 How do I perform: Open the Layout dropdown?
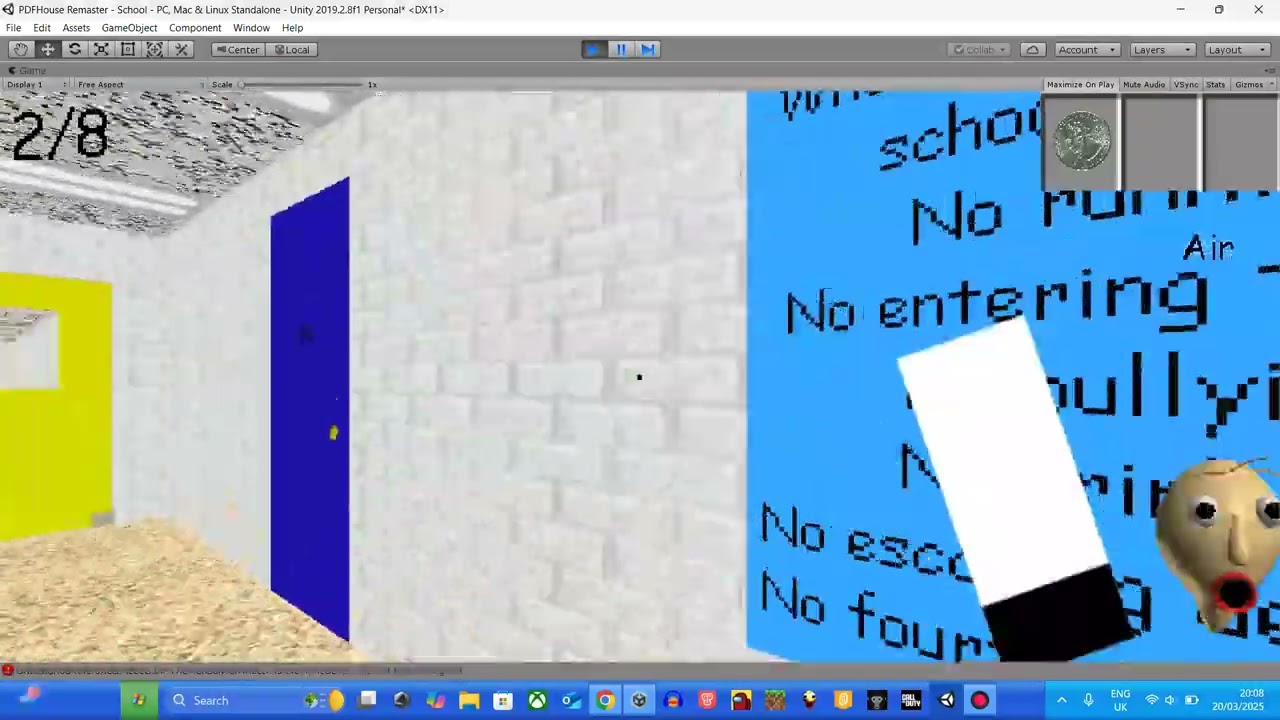coord(1236,49)
